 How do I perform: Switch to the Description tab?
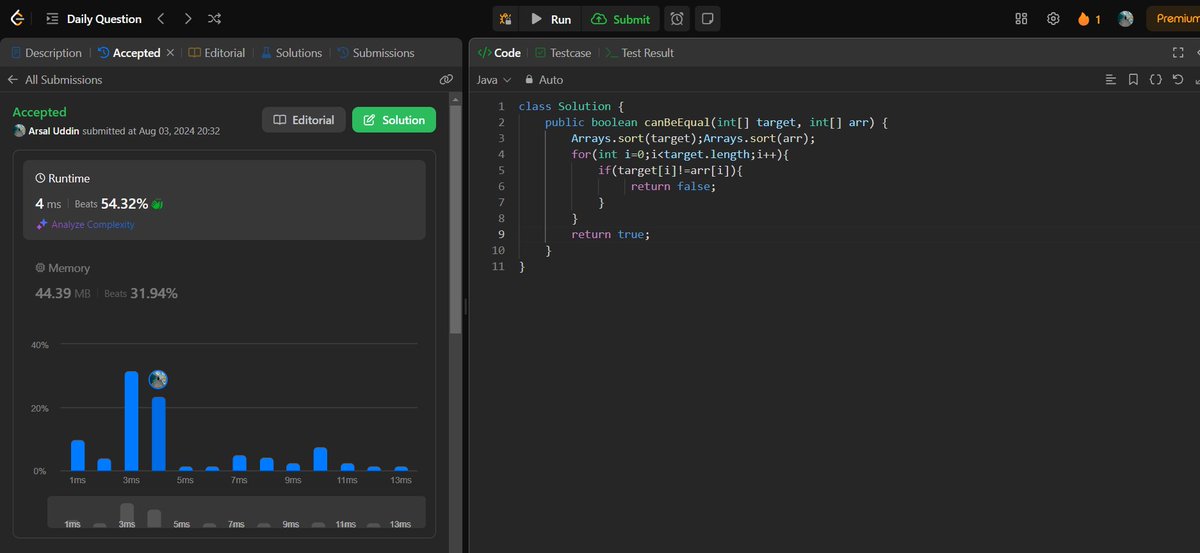click(46, 53)
